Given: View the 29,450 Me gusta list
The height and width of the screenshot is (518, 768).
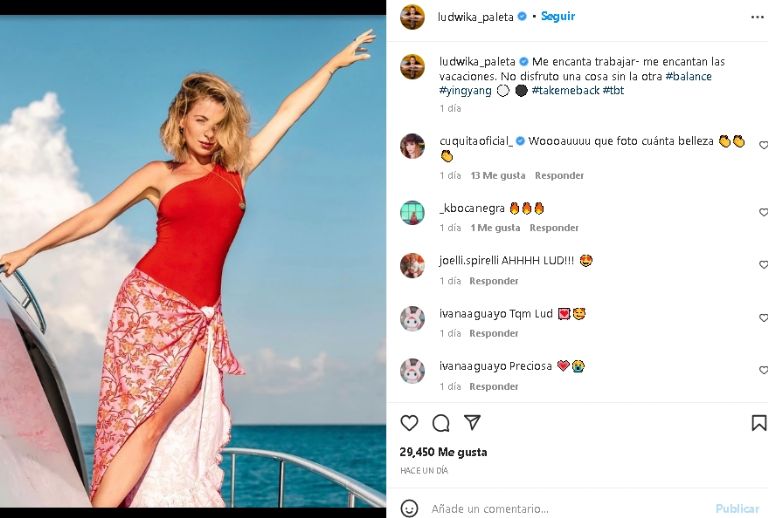Looking at the screenshot, I should (443, 452).
